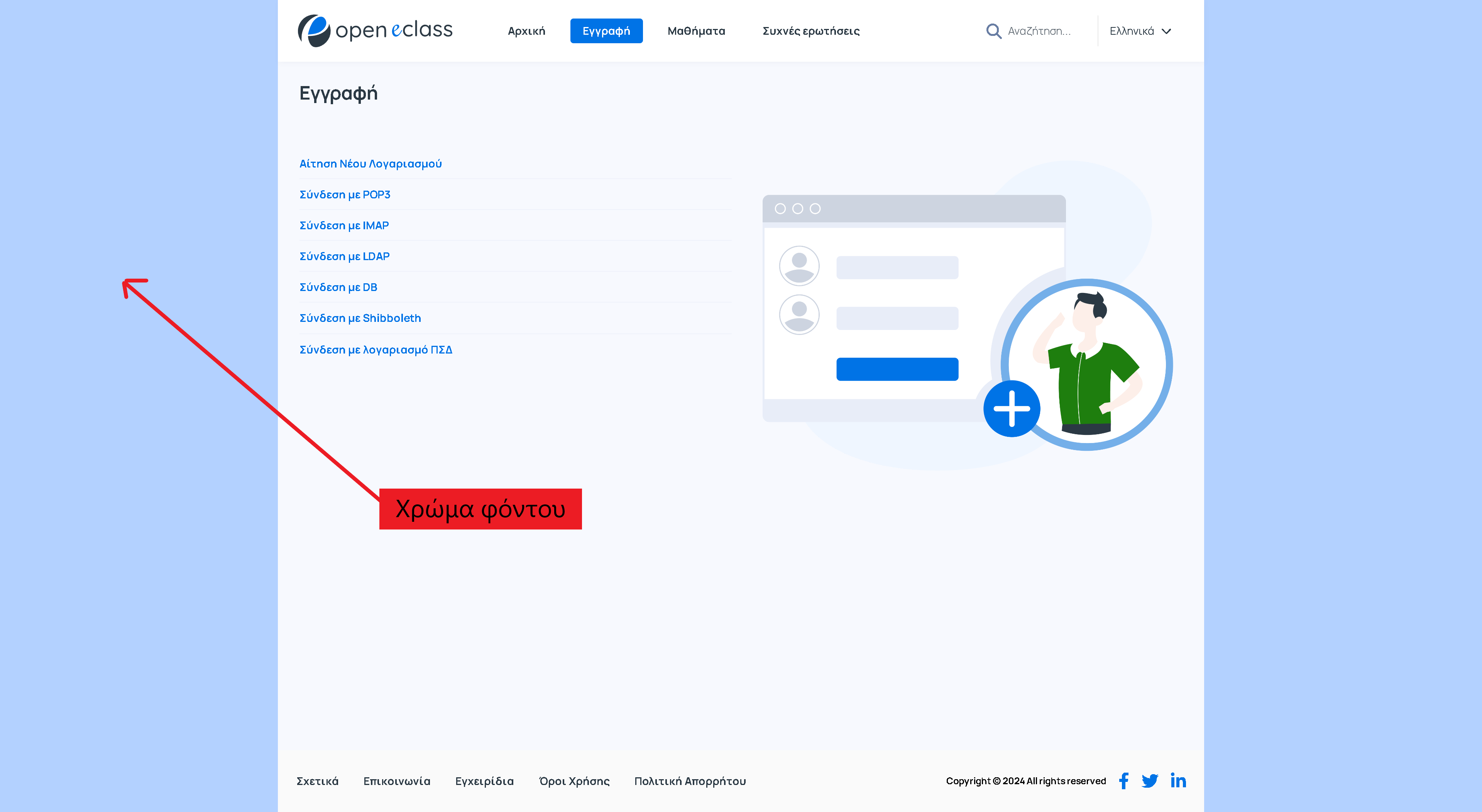Open the Εγχειρίδια footer link

[484, 781]
